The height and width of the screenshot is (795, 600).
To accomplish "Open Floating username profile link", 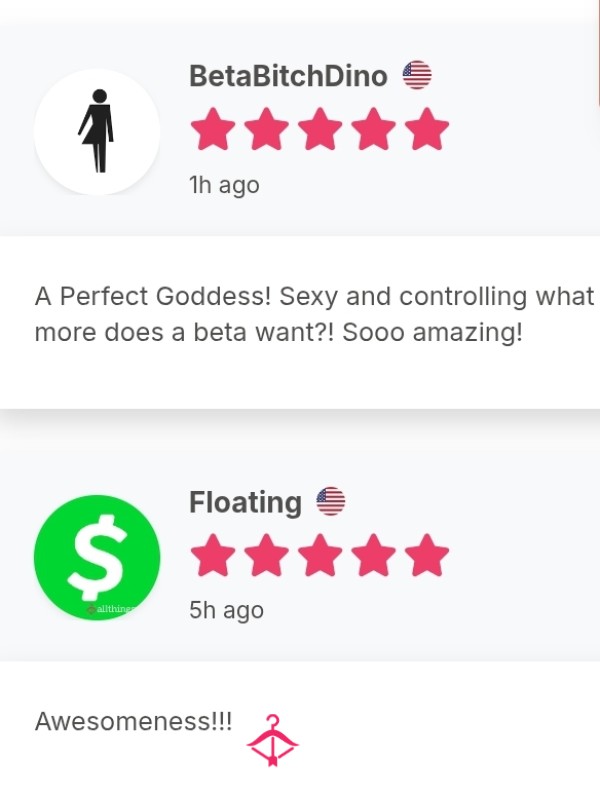I will (245, 502).
